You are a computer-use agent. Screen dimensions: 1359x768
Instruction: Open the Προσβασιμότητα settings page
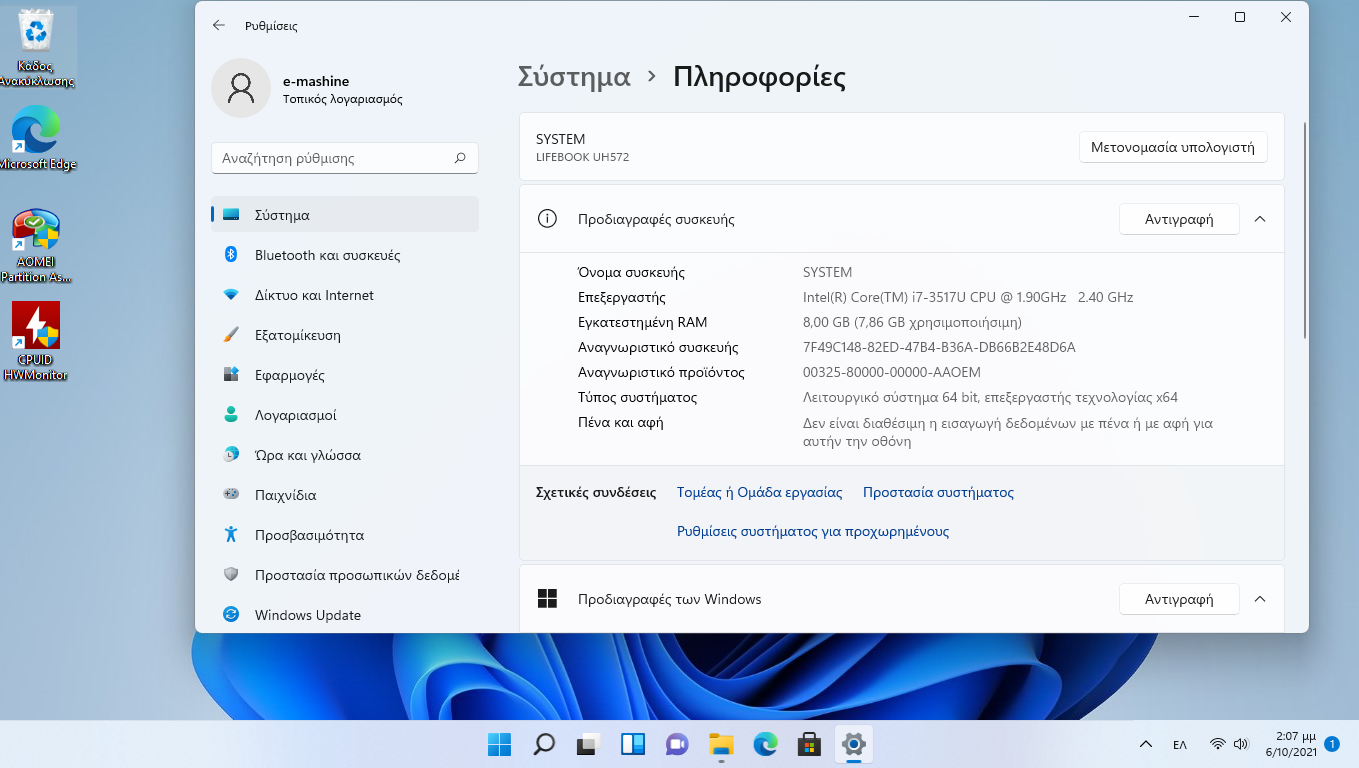[x=345, y=535]
